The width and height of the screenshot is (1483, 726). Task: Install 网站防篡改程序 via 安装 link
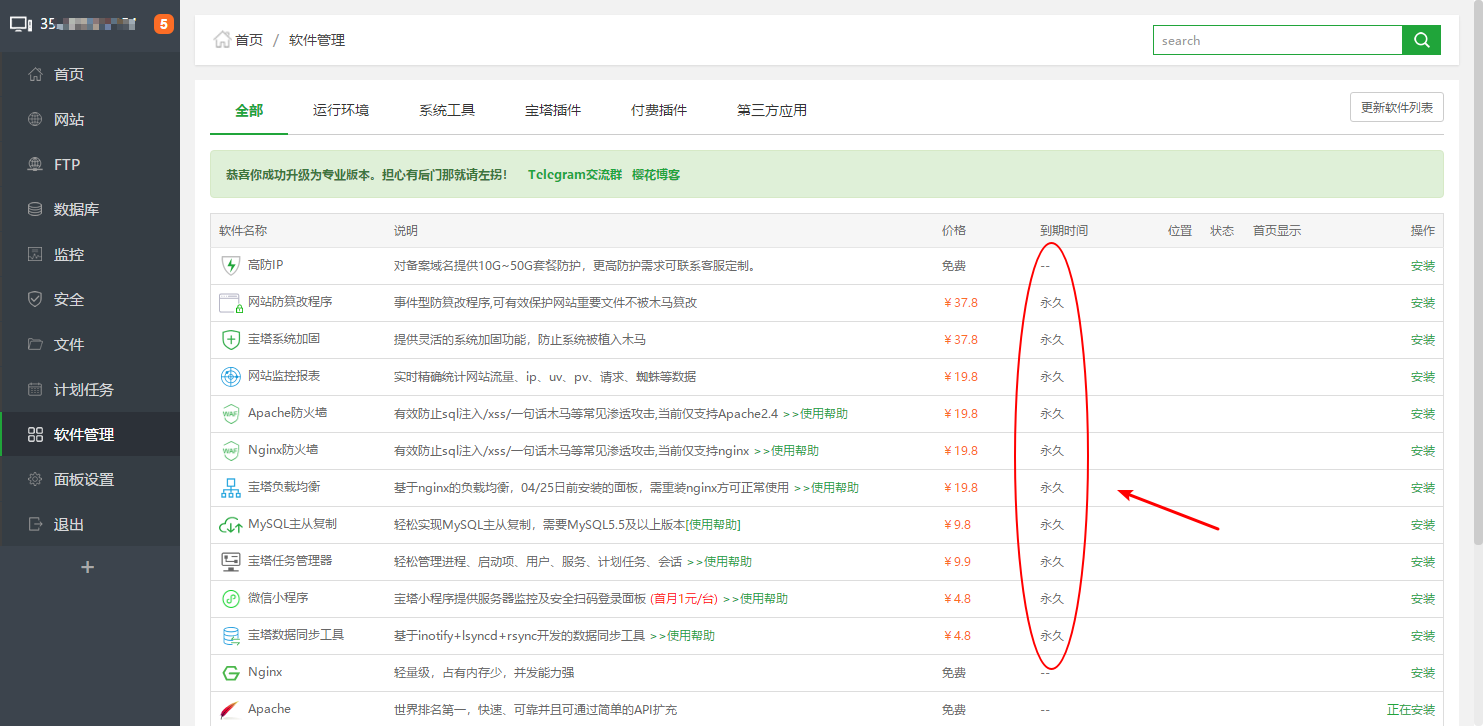[1422, 303]
